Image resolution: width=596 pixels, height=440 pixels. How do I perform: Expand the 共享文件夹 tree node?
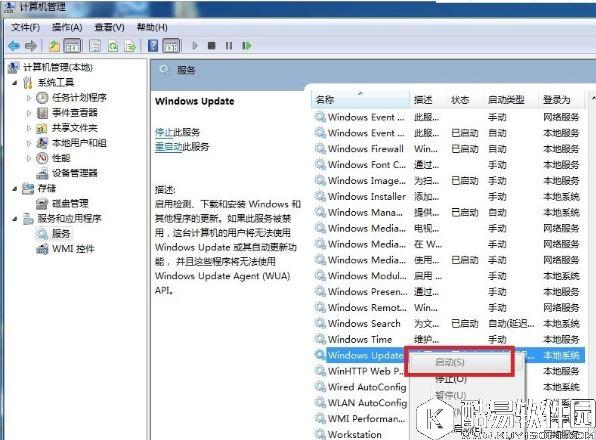(x=29, y=128)
